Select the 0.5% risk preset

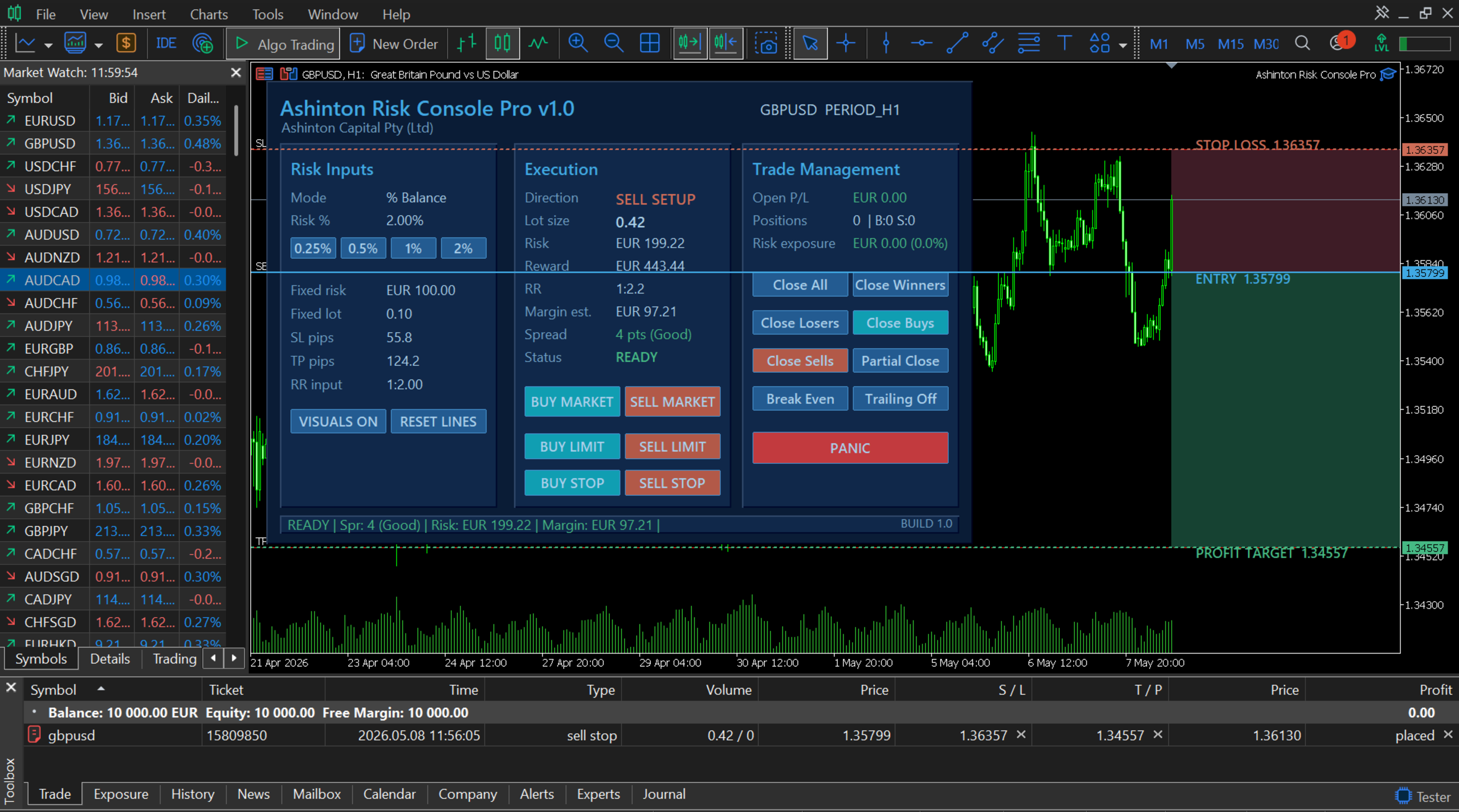363,248
